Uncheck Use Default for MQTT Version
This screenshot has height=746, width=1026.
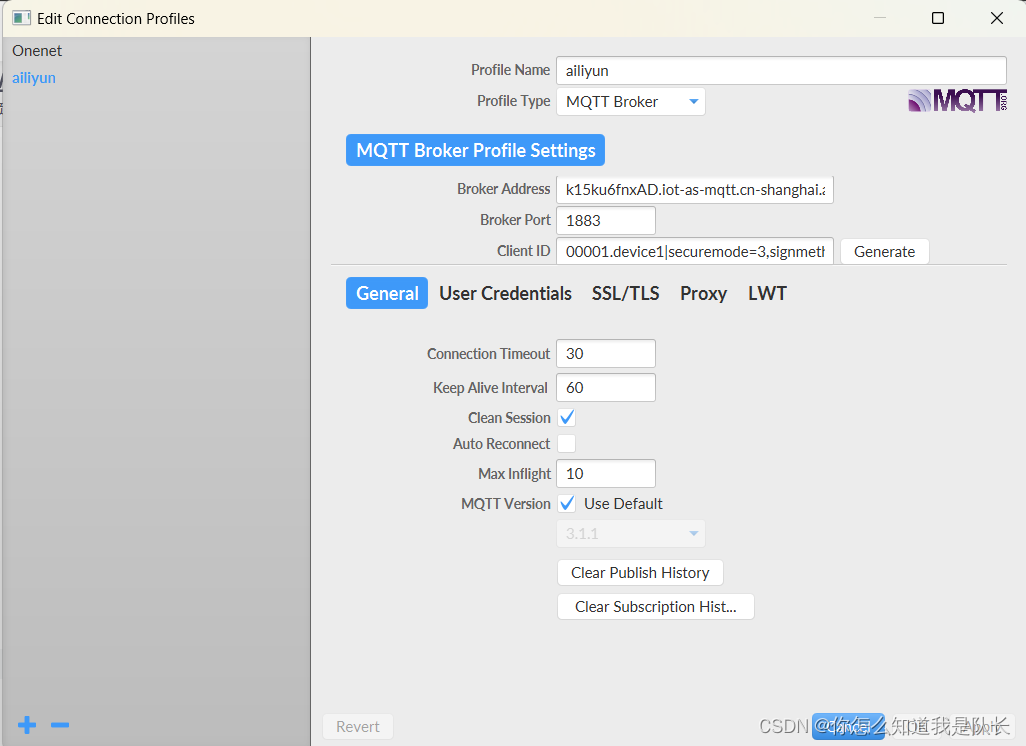click(x=566, y=503)
